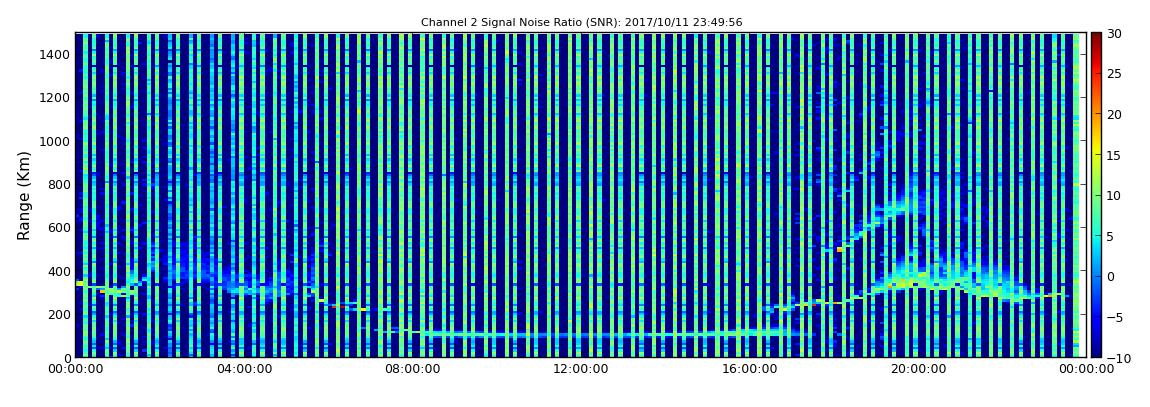Click the 20:00:00 time axis label
This screenshot has height=407, width=1150.
(x=917, y=370)
